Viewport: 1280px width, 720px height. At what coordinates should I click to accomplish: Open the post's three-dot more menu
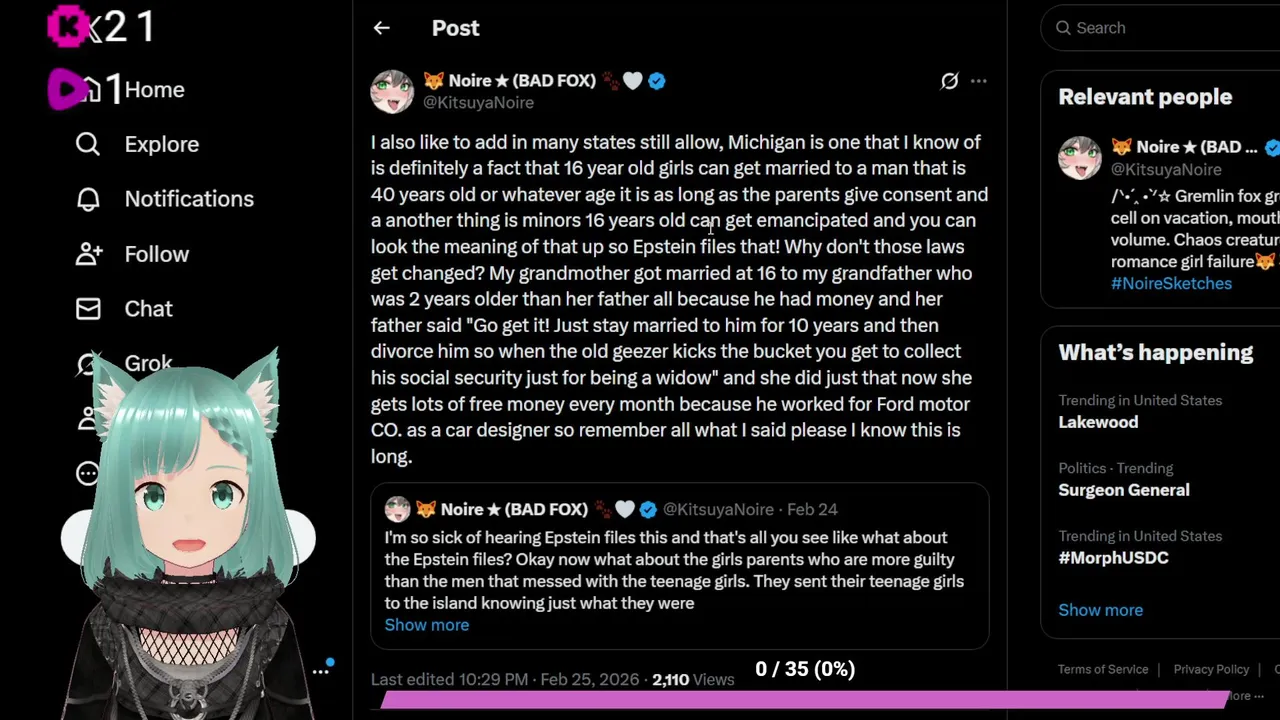[979, 81]
